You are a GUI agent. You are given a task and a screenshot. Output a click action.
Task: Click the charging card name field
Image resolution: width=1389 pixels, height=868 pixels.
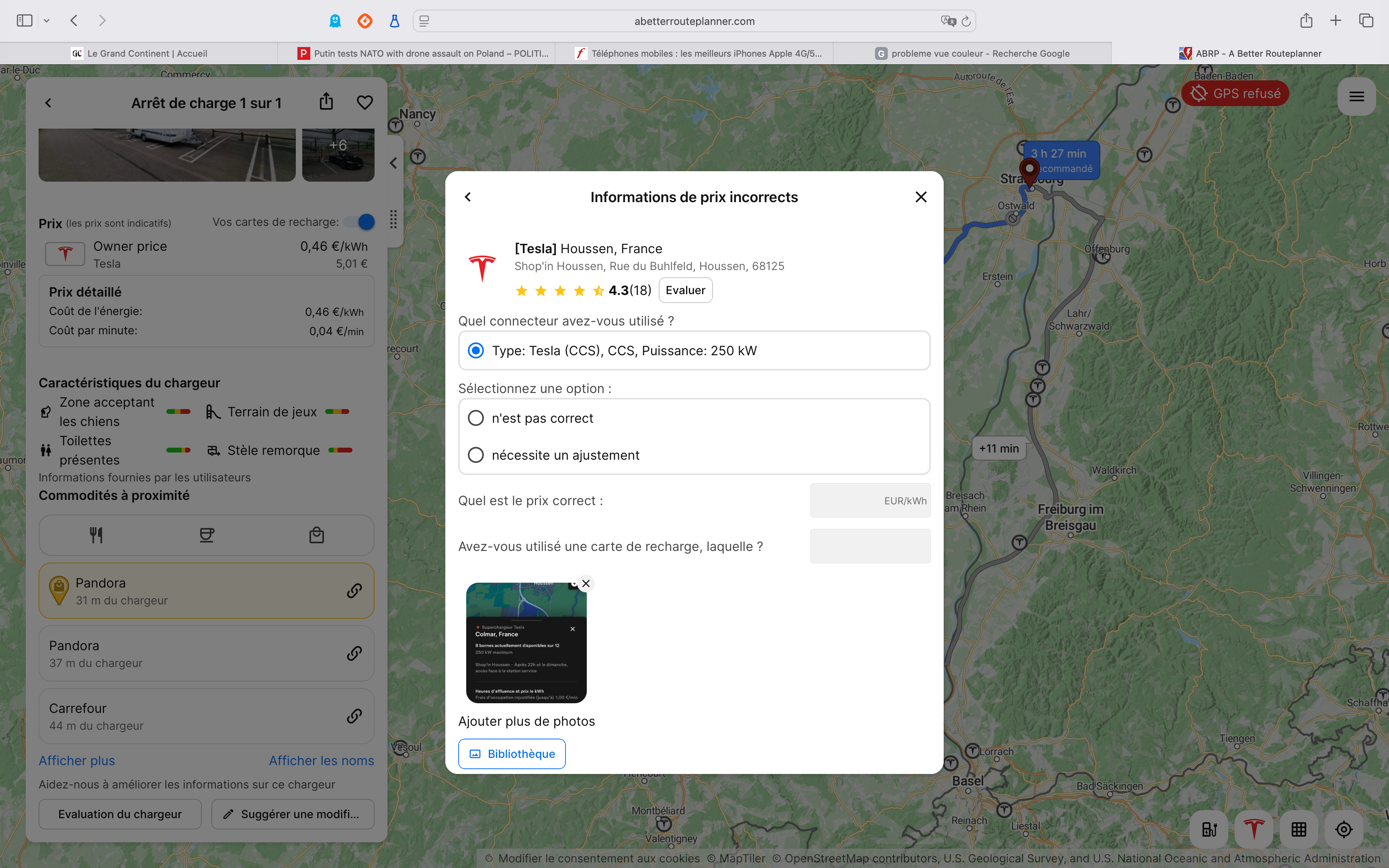click(x=870, y=546)
